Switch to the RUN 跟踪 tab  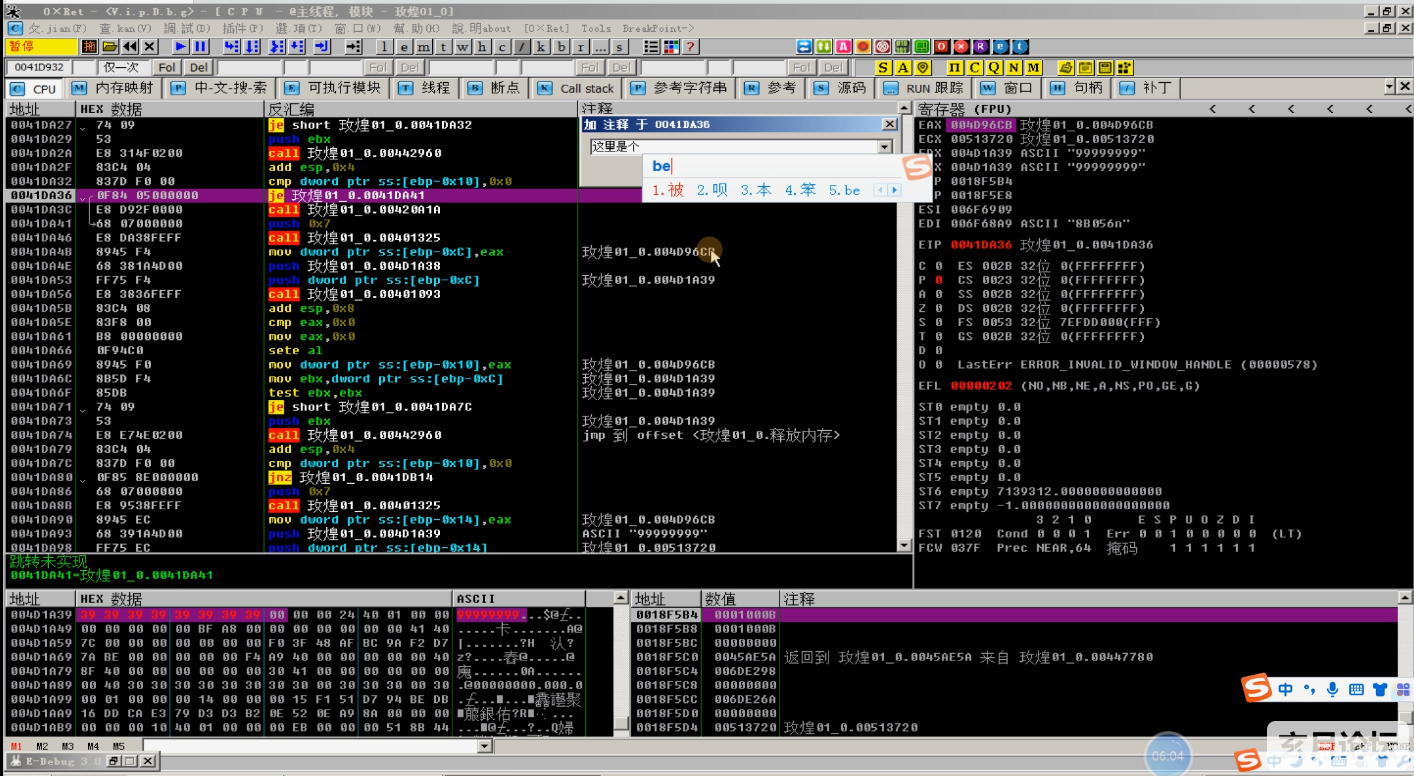[924, 88]
